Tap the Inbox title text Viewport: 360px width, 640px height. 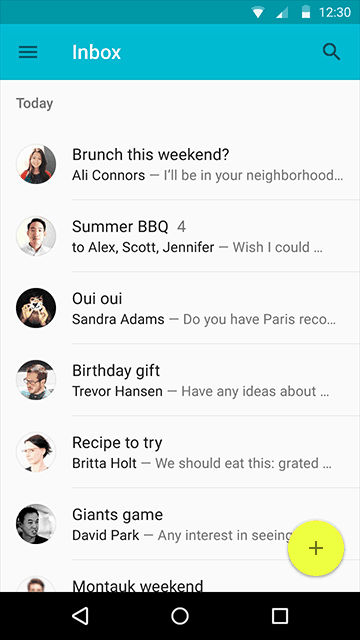tap(96, 52)
